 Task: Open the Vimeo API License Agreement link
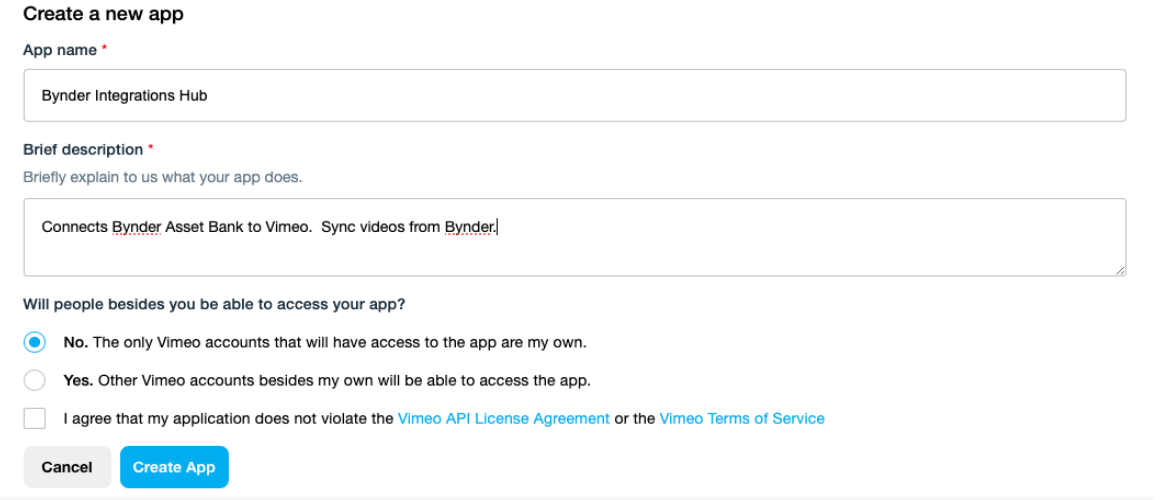[504, 419]
